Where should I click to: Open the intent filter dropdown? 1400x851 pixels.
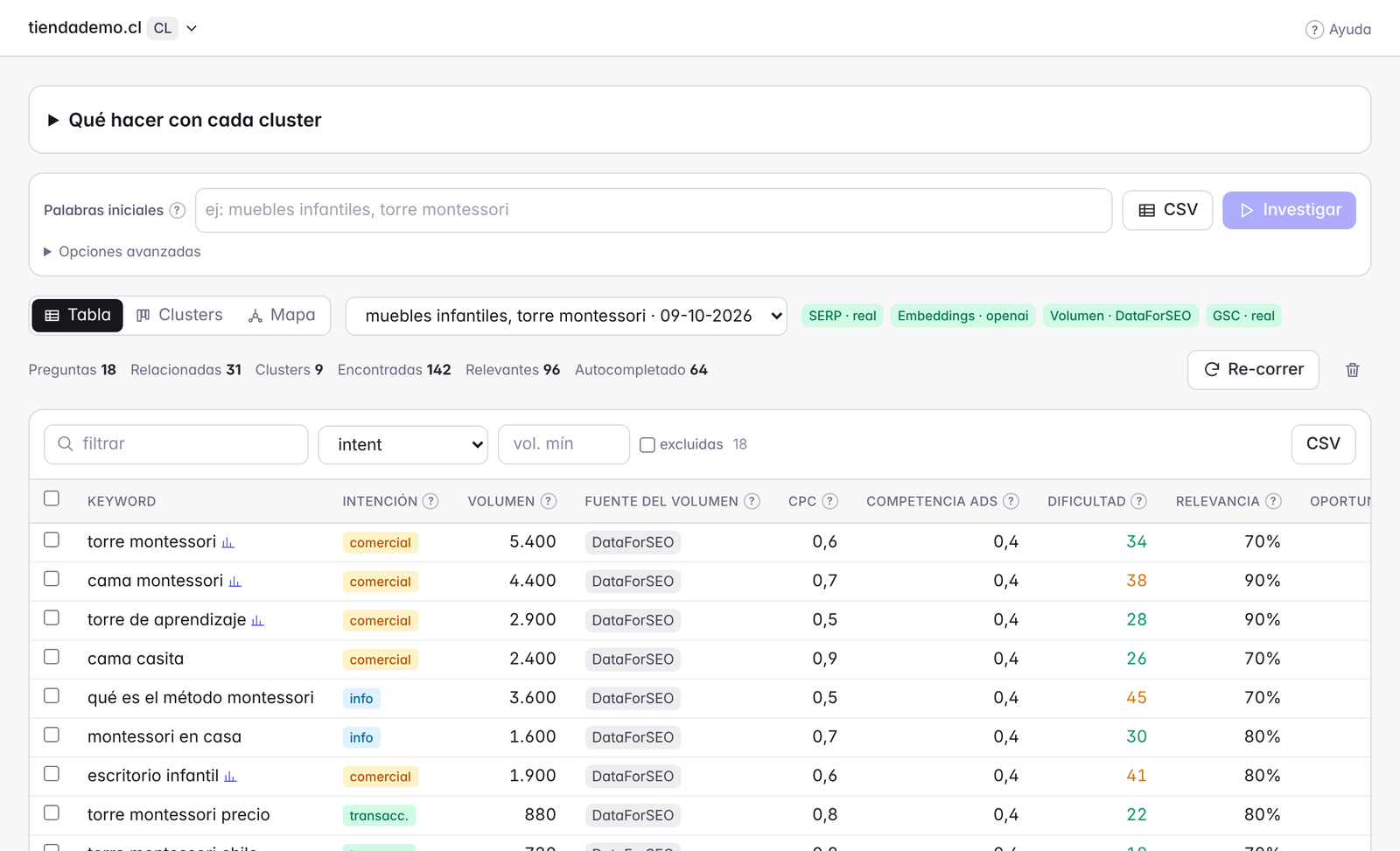tap(403, 444)
